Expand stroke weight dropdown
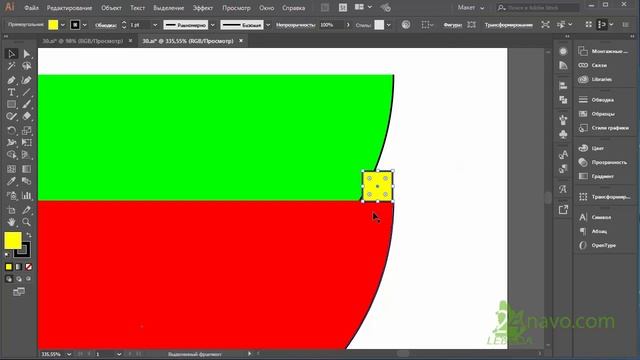 pyautogui.click(x=155, y=25)
